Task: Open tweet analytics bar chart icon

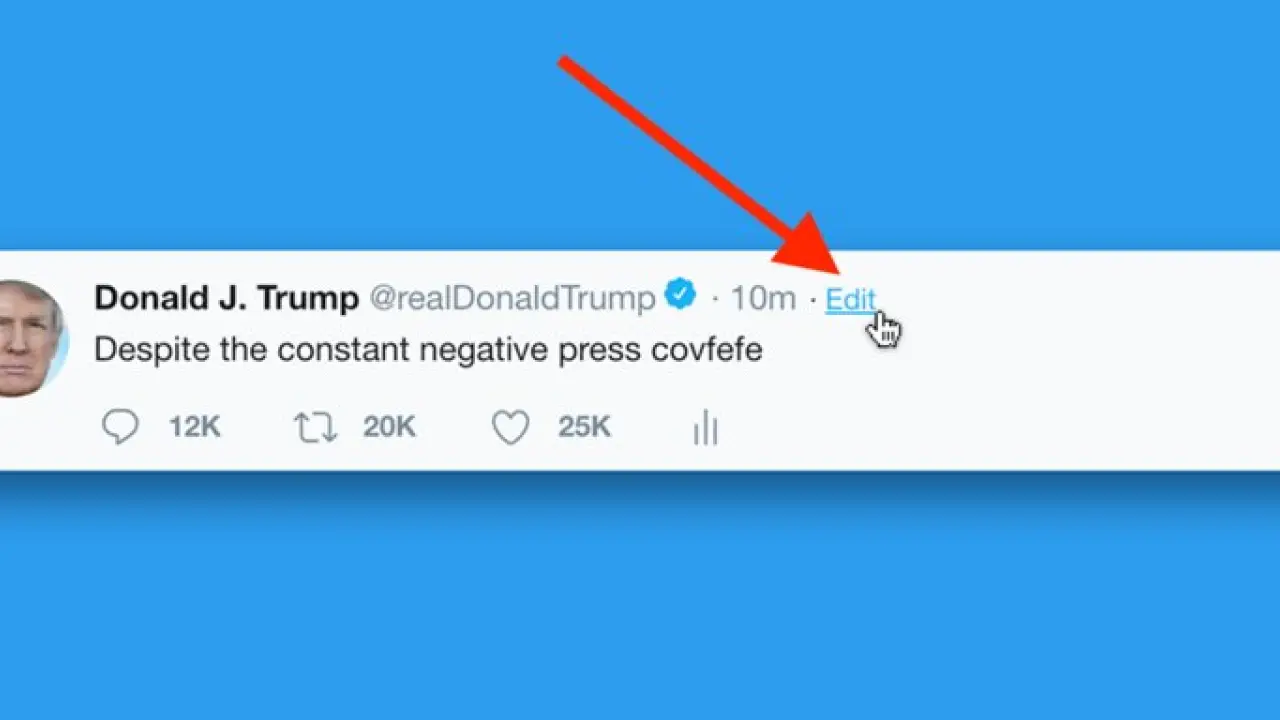Action: [x=705, y=428]
